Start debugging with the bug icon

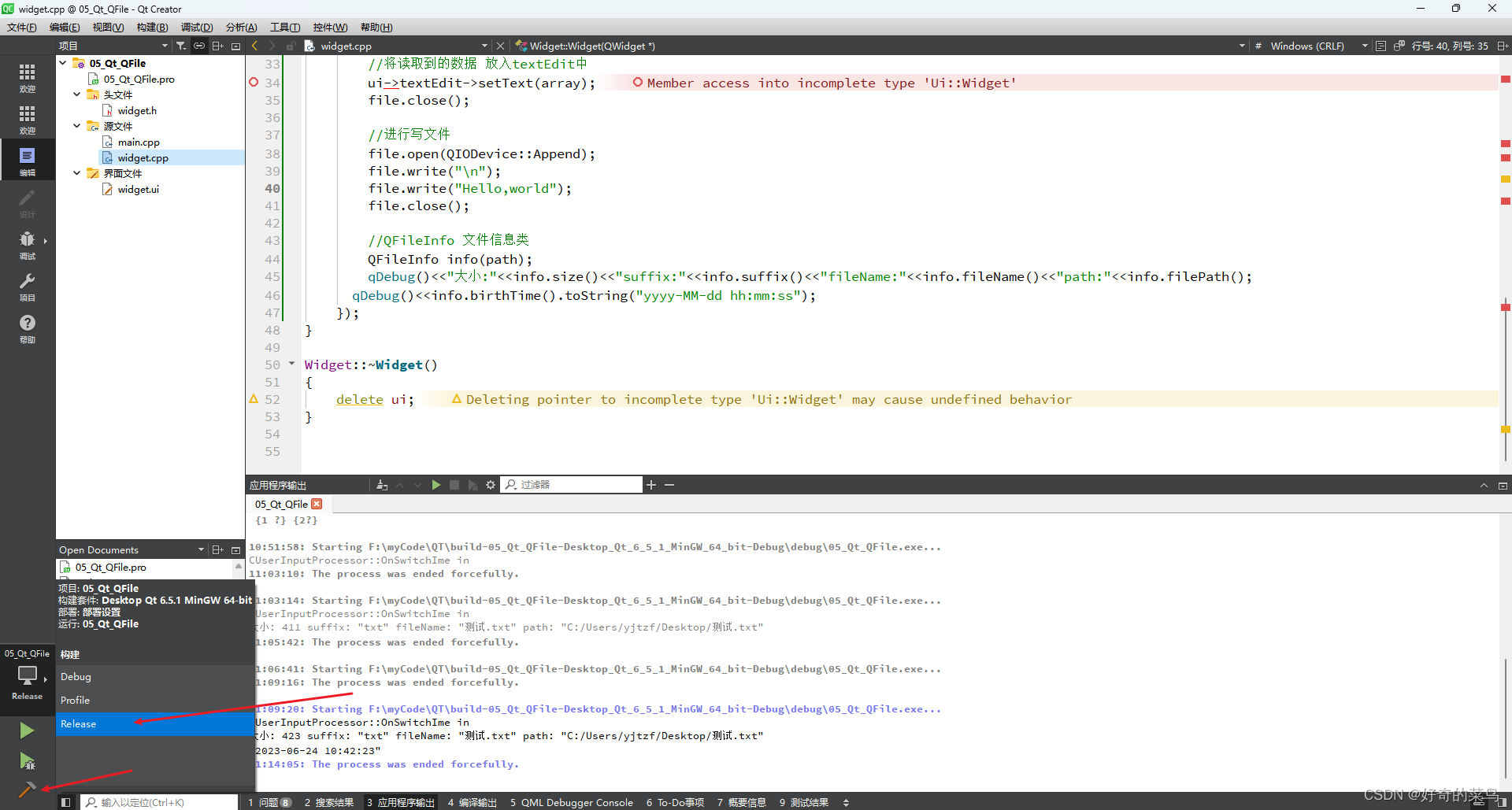coord(27,762)
